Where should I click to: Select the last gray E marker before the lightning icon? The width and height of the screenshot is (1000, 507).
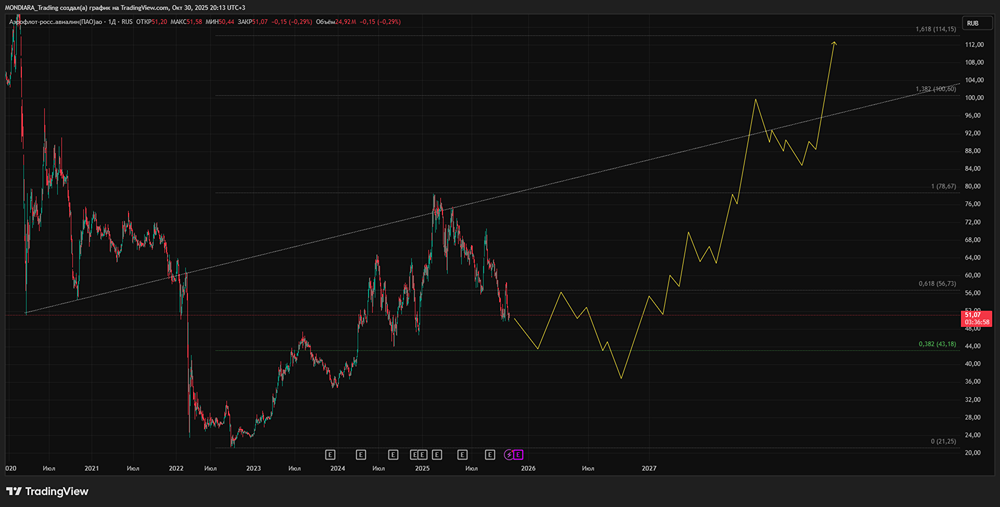(x=490, y=455)
